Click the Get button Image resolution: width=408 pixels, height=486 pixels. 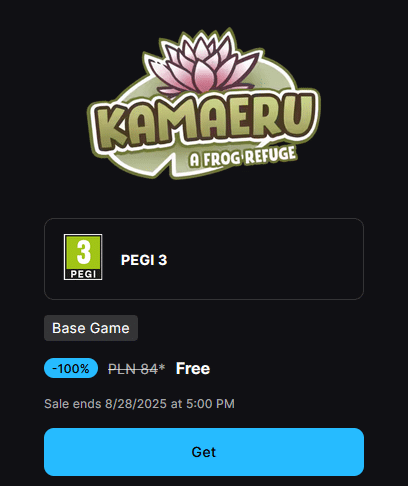pyautogui.click(x=204, y=452)
